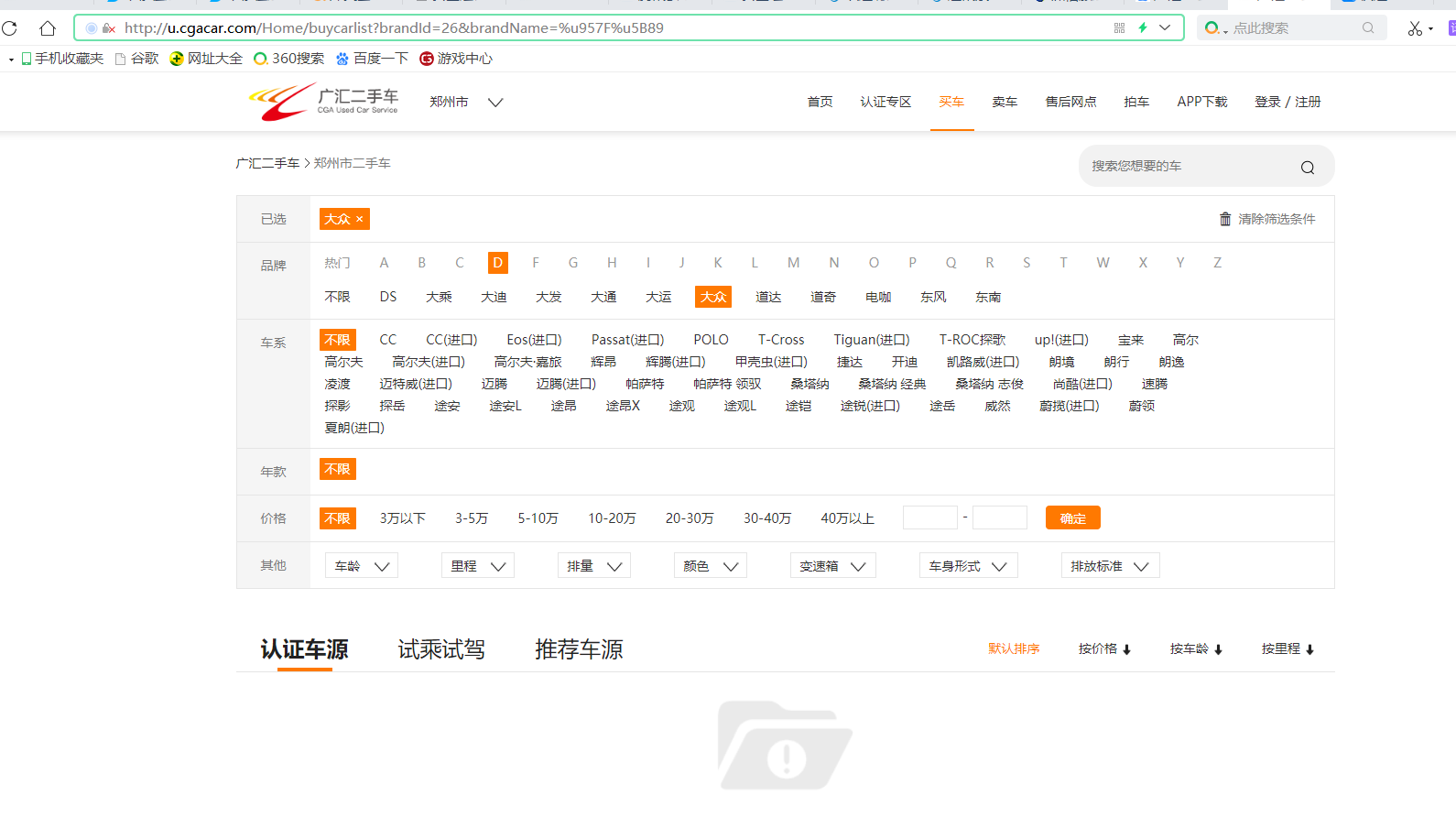Viewport: 1456px width, 817px height.
Task: Select brand letter D filter
Action: [x=498, y=263]
